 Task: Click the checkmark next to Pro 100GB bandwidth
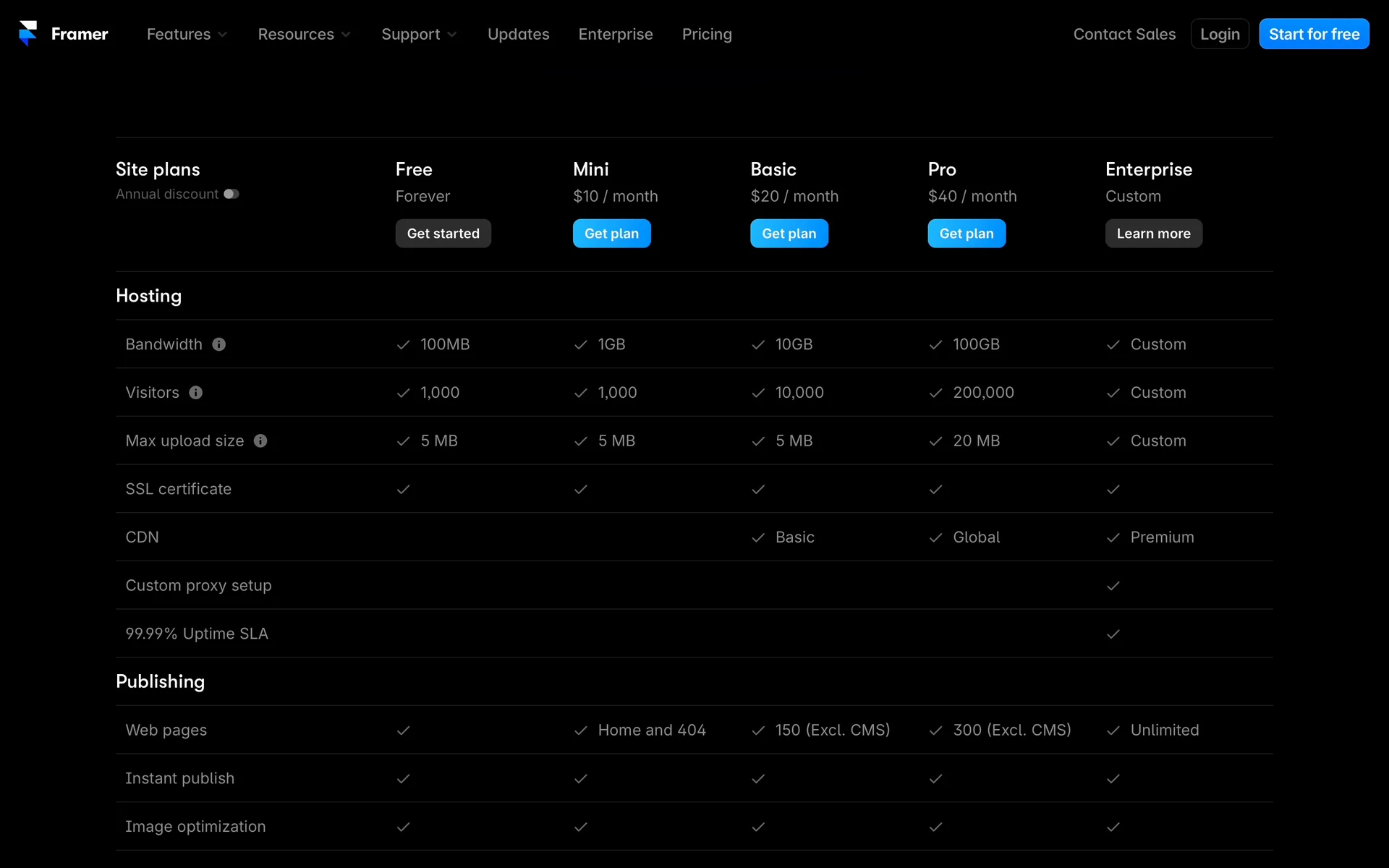click(935, 345)
